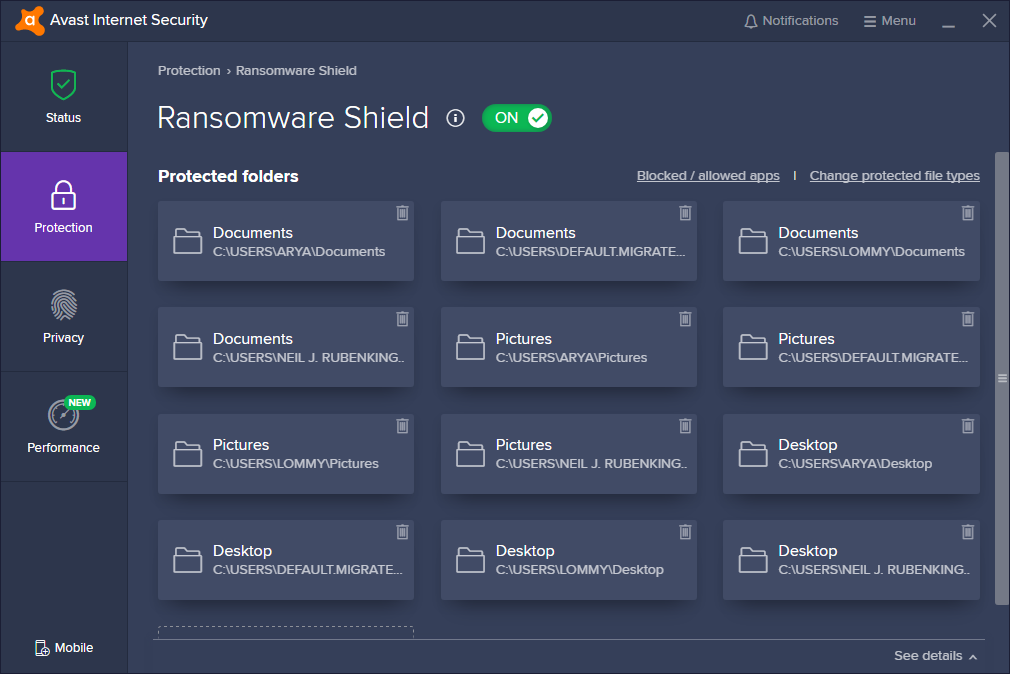Expand the breadcrumb Protection link
The height and width of the screenshot is (674, 1010).
tap(188, 70)
